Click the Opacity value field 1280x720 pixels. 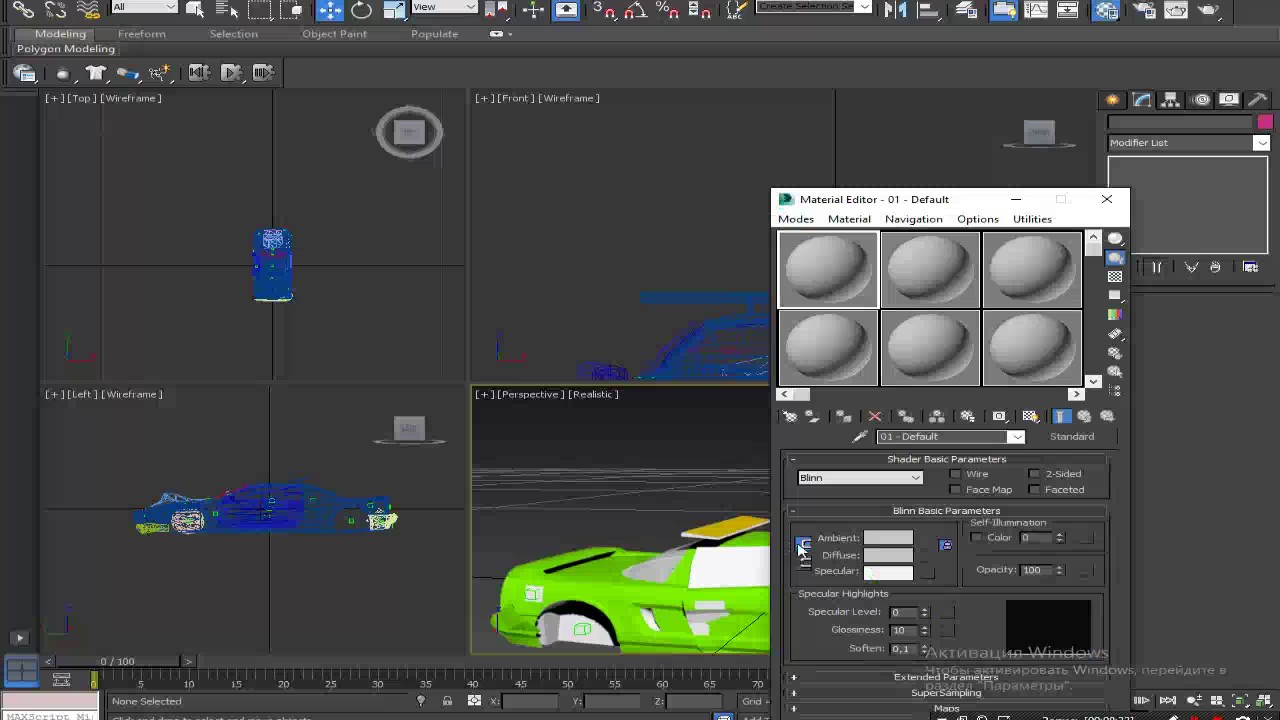pos(1034,570)
